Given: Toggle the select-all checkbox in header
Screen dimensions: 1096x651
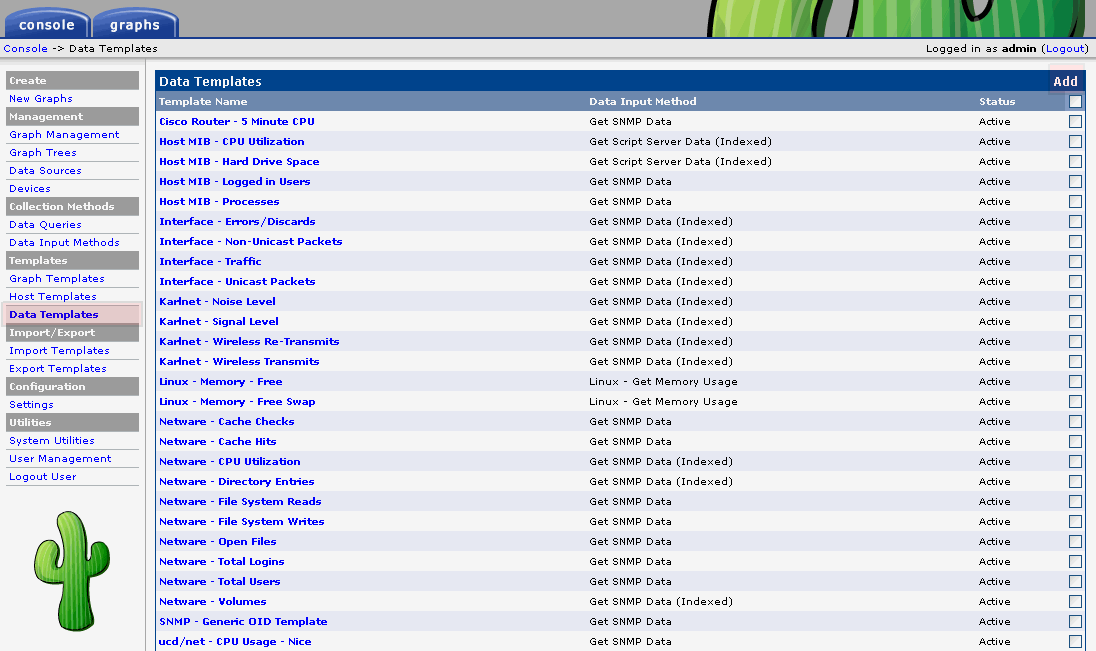Looking at the screenshot, I should (1075, 102).
